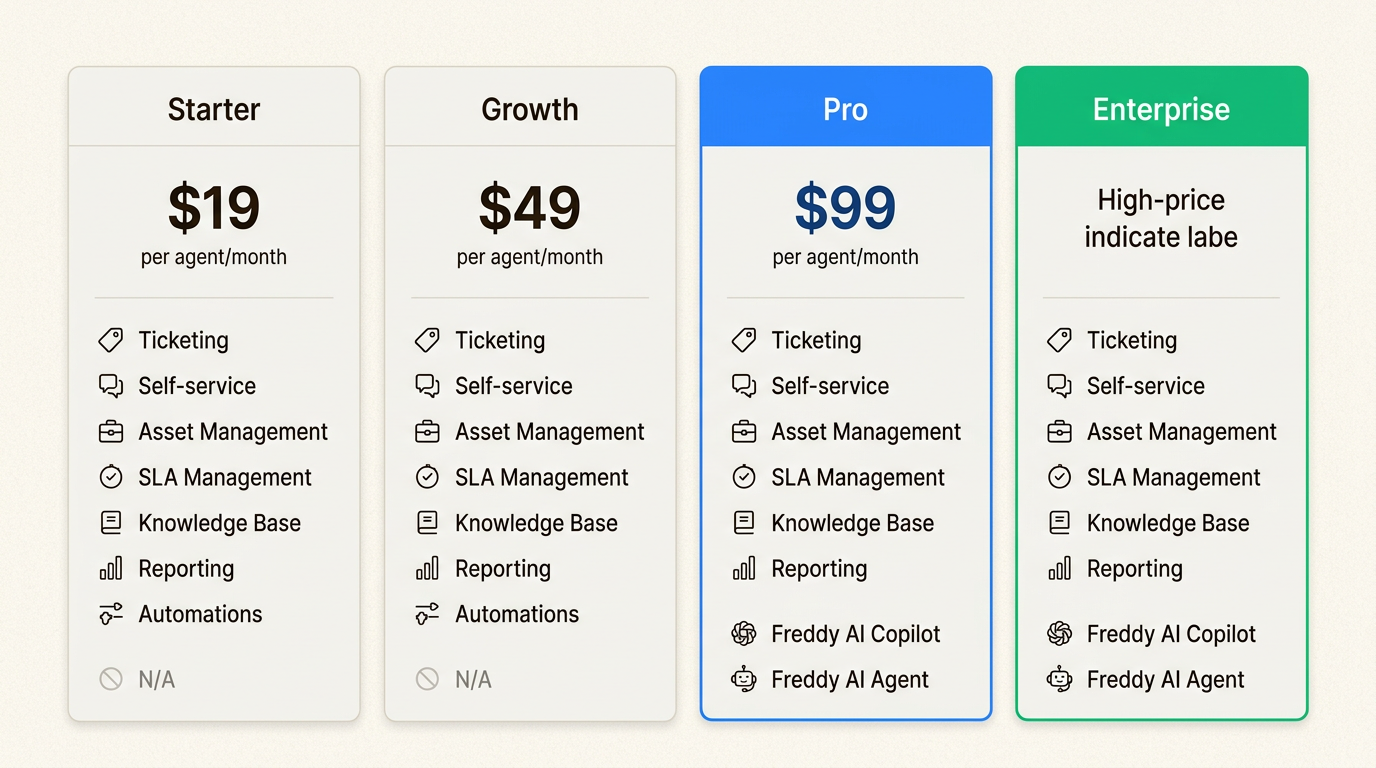Click the Freddy AI Copilot label in Enterprise
1376x768 pixels.
pos(1171,634)
